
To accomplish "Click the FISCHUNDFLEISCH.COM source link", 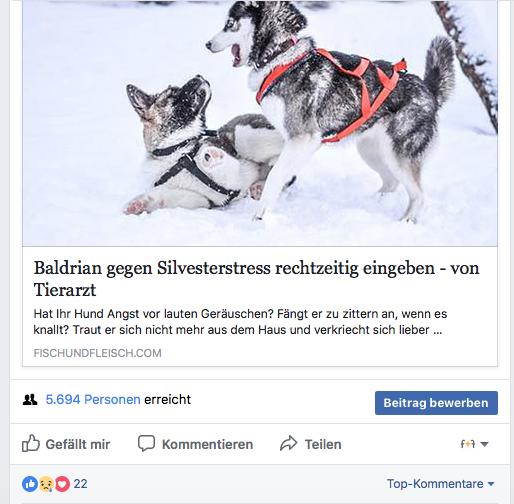I will 97,353.
